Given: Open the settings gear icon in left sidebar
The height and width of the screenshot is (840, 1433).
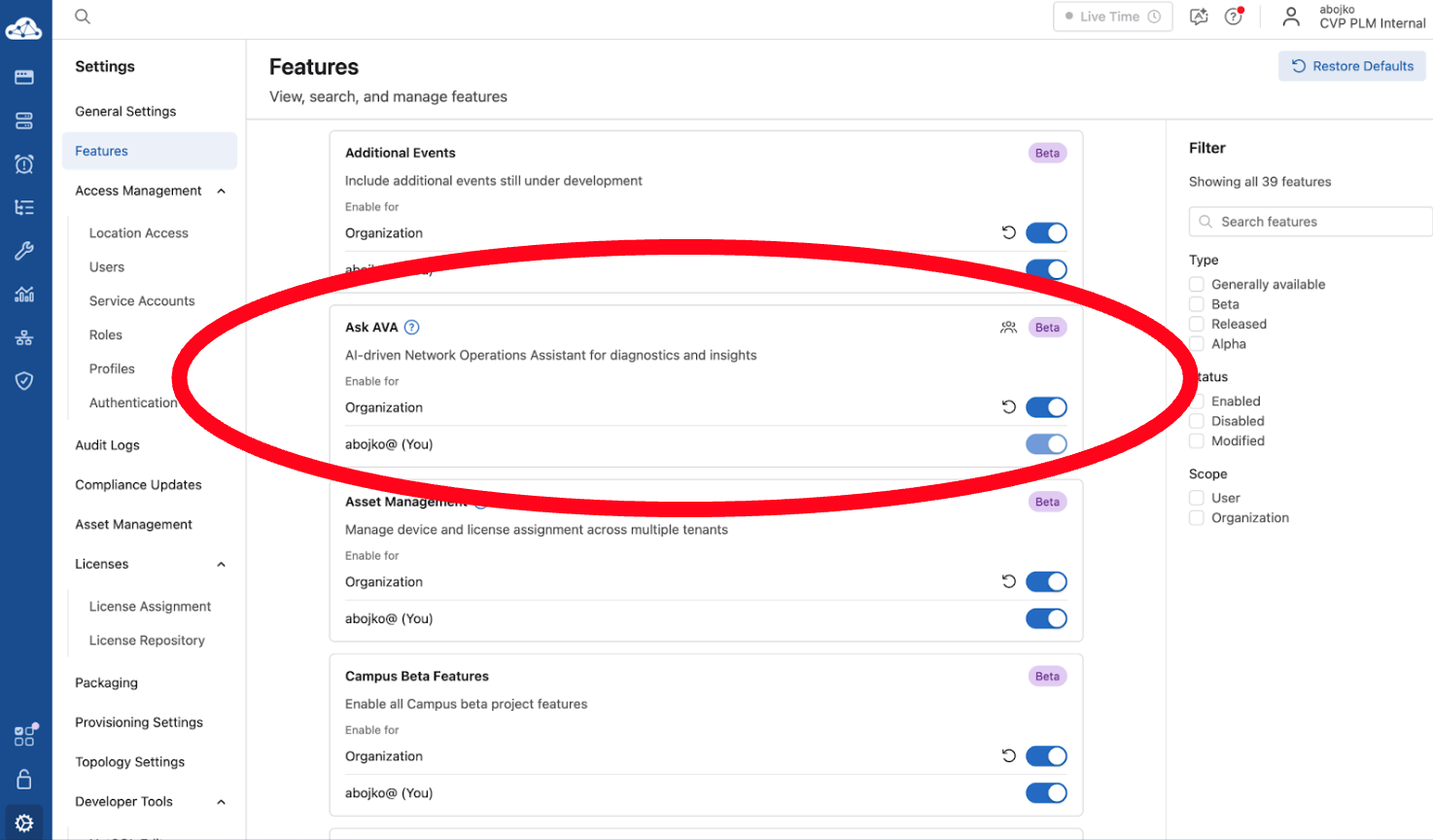Looking at the screenshot, I should (24, 822).
